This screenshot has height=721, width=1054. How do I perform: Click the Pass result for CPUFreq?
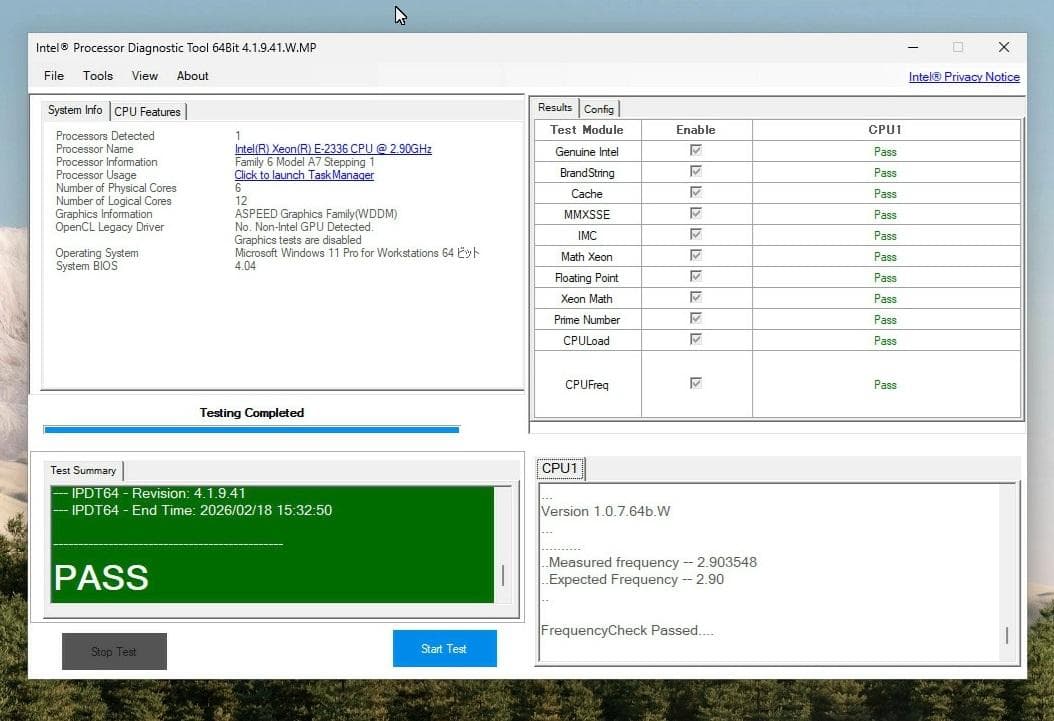coord(885,385)
